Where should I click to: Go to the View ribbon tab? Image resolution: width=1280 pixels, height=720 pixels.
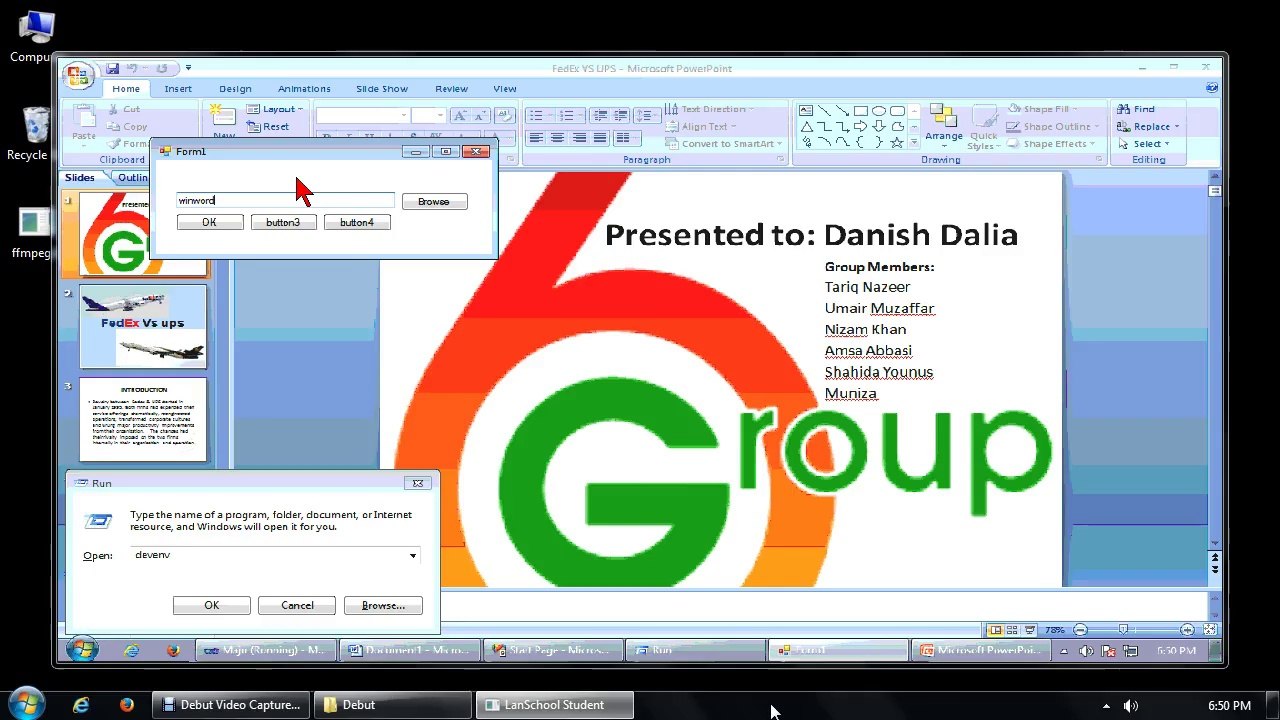(x=505, y=89)
